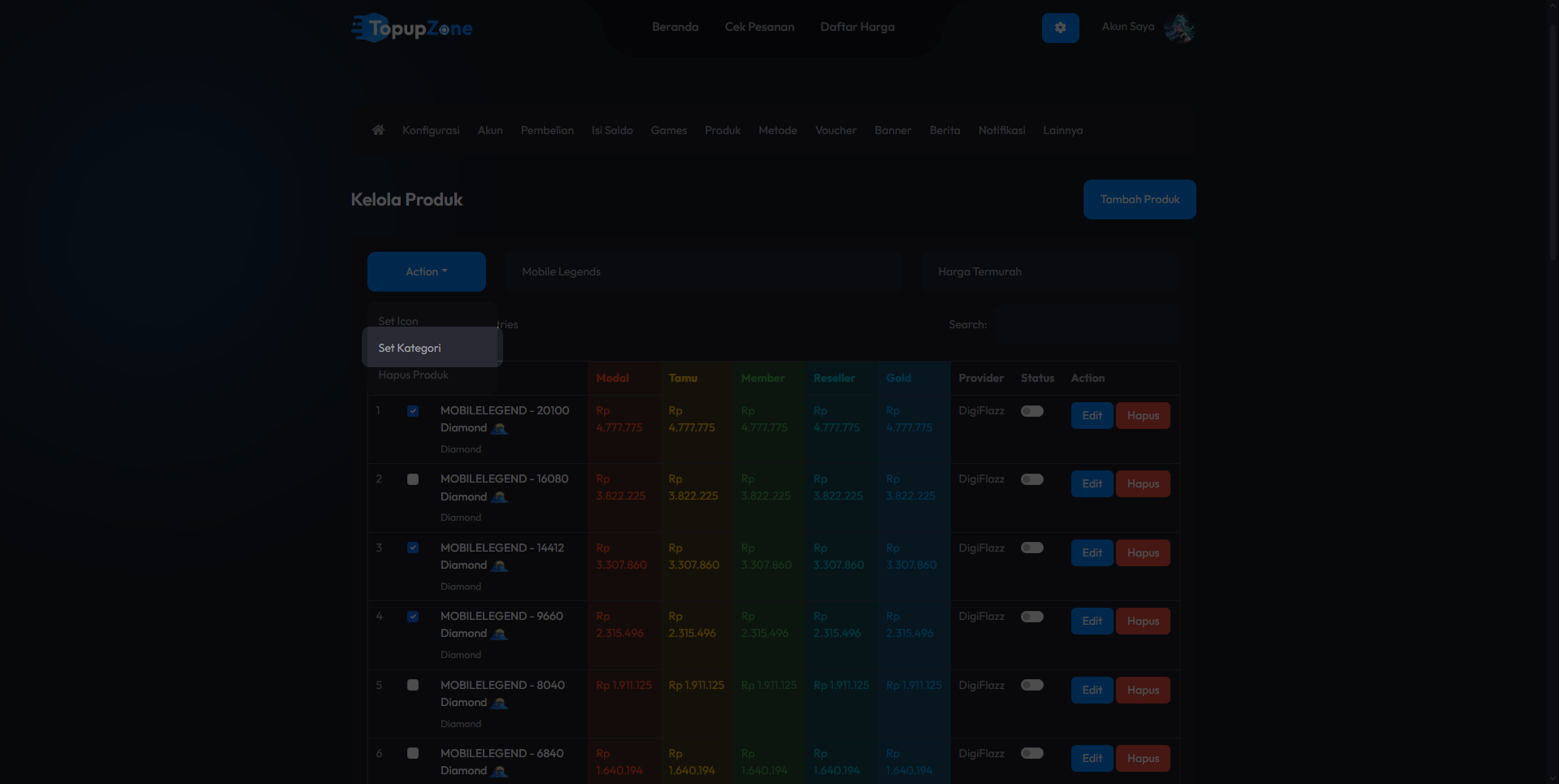Open the Produk admin menu
The height and width of the screenshot is (784, 1559).
(x=723, y=130)
